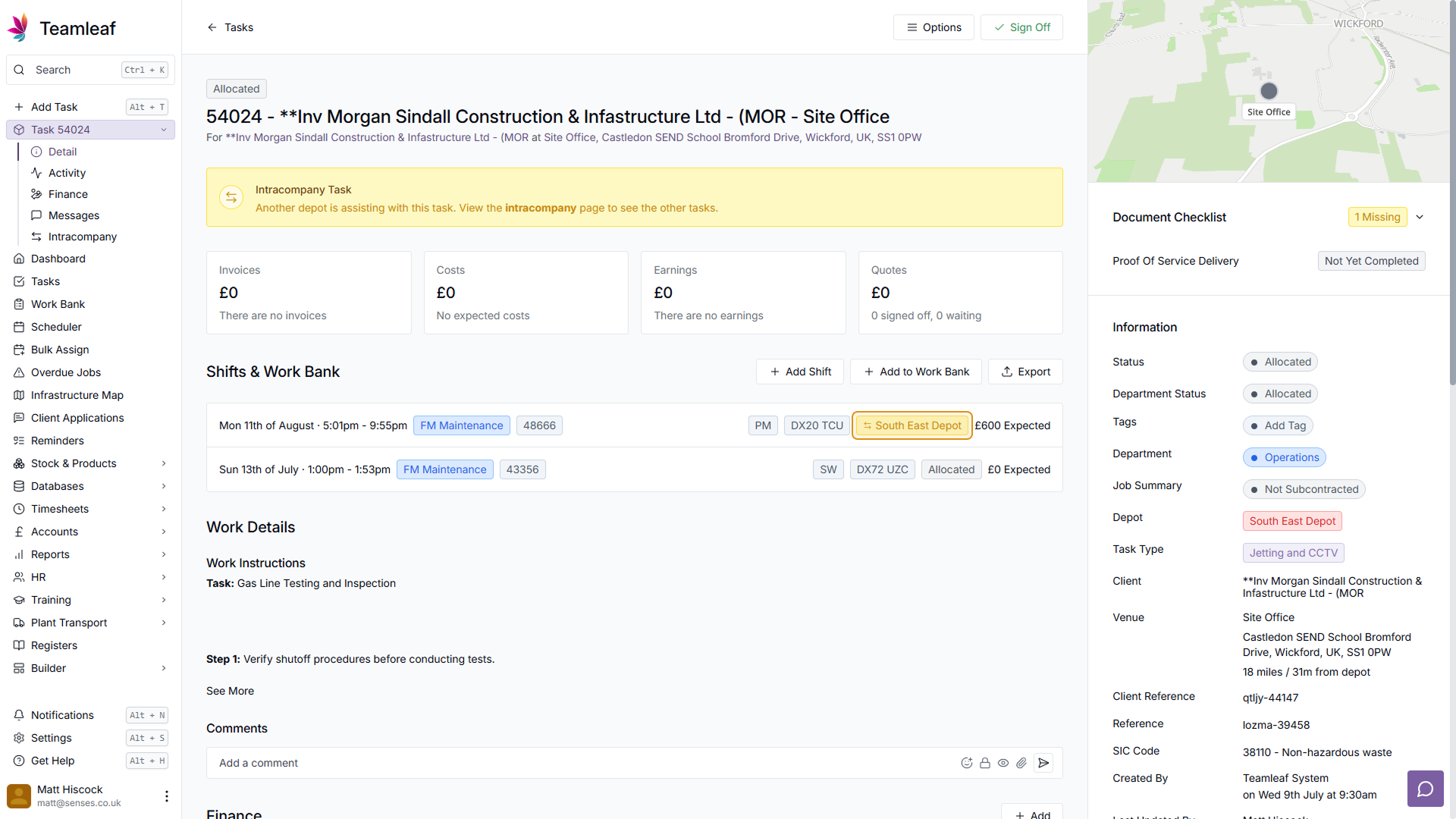Image resolution: width=1456 pixels, height=819 pixels.
Task: Open Infrastructure Map in sidebar
Action: coord(90,395)
